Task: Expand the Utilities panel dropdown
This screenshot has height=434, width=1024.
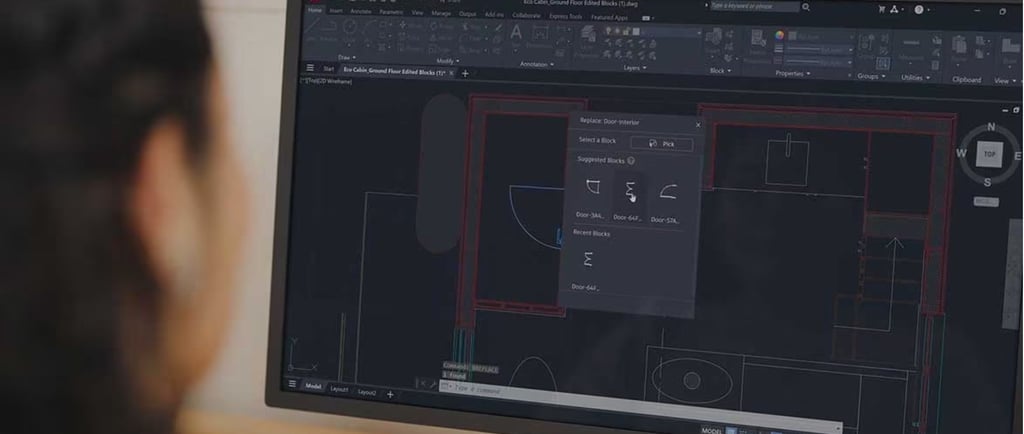Action: 915,77
